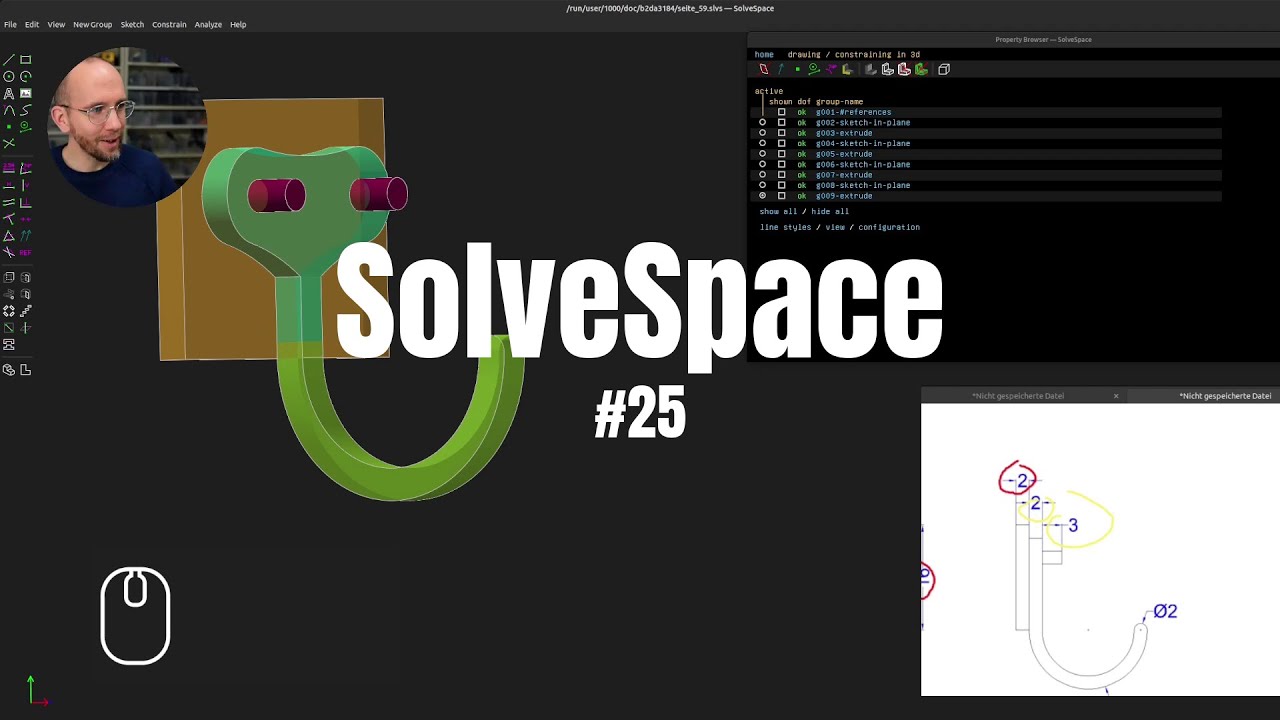Activate group g004-sketch-in-plane radio button

762,143
